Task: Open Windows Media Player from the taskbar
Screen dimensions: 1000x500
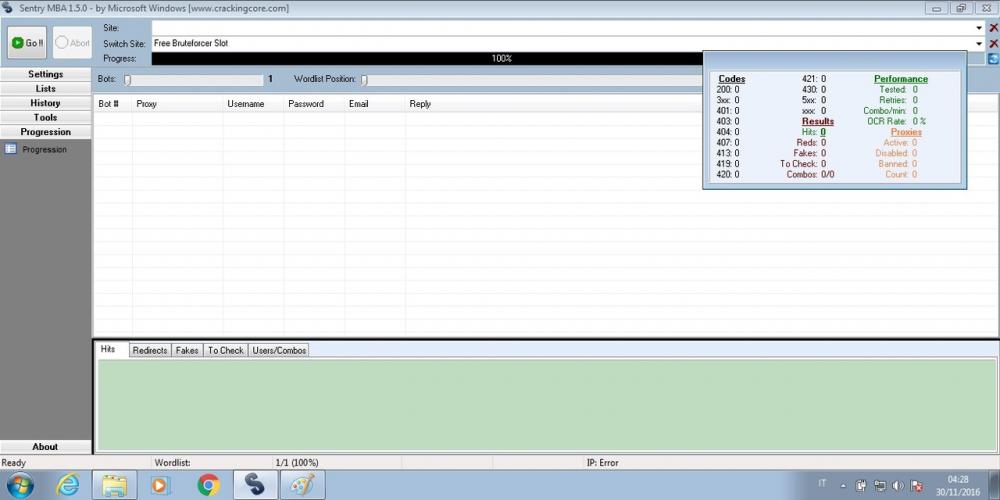Action: tap(159, 486)
